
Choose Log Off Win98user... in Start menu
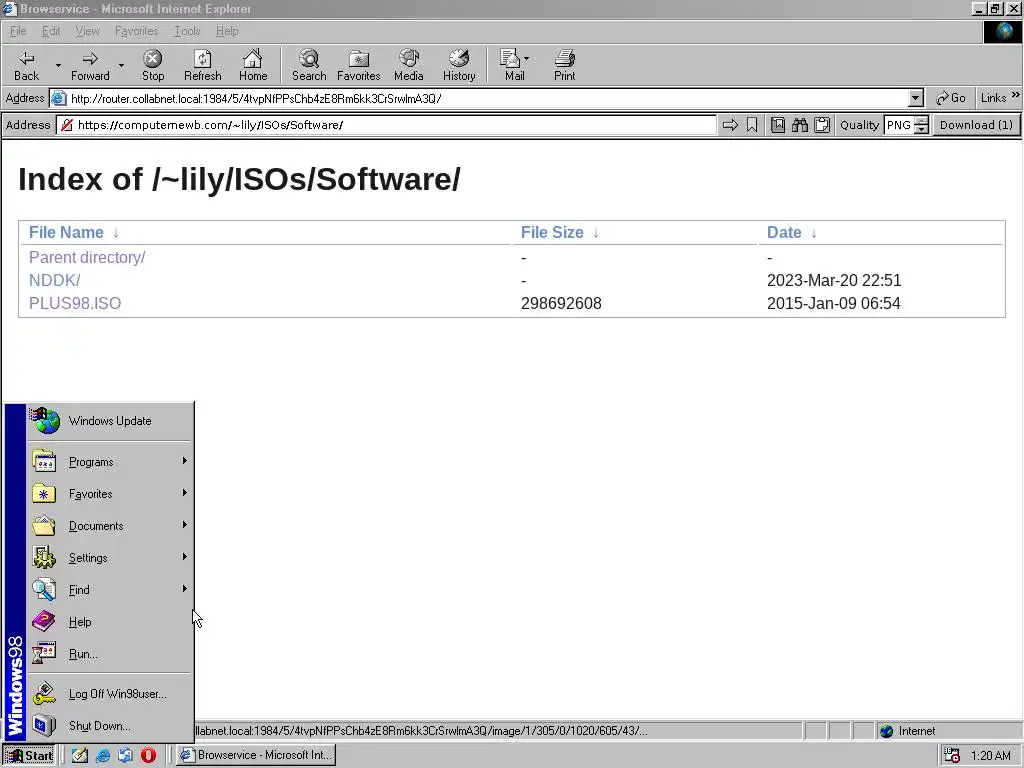tap(110, 694)
